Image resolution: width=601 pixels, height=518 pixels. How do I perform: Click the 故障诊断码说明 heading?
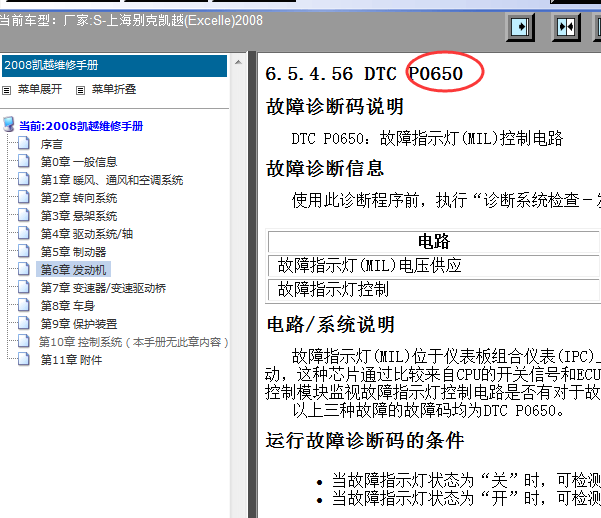(x=335, y=107)
